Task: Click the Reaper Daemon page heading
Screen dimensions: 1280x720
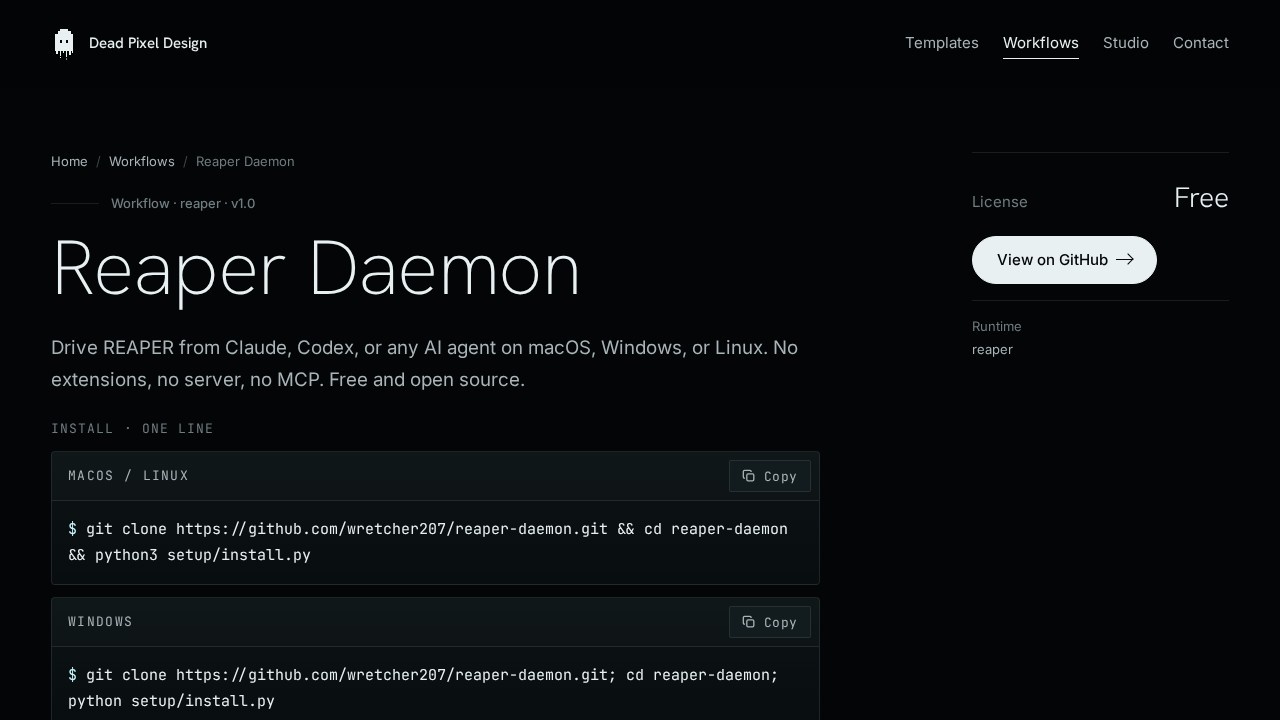Action: tap(316, 268)
